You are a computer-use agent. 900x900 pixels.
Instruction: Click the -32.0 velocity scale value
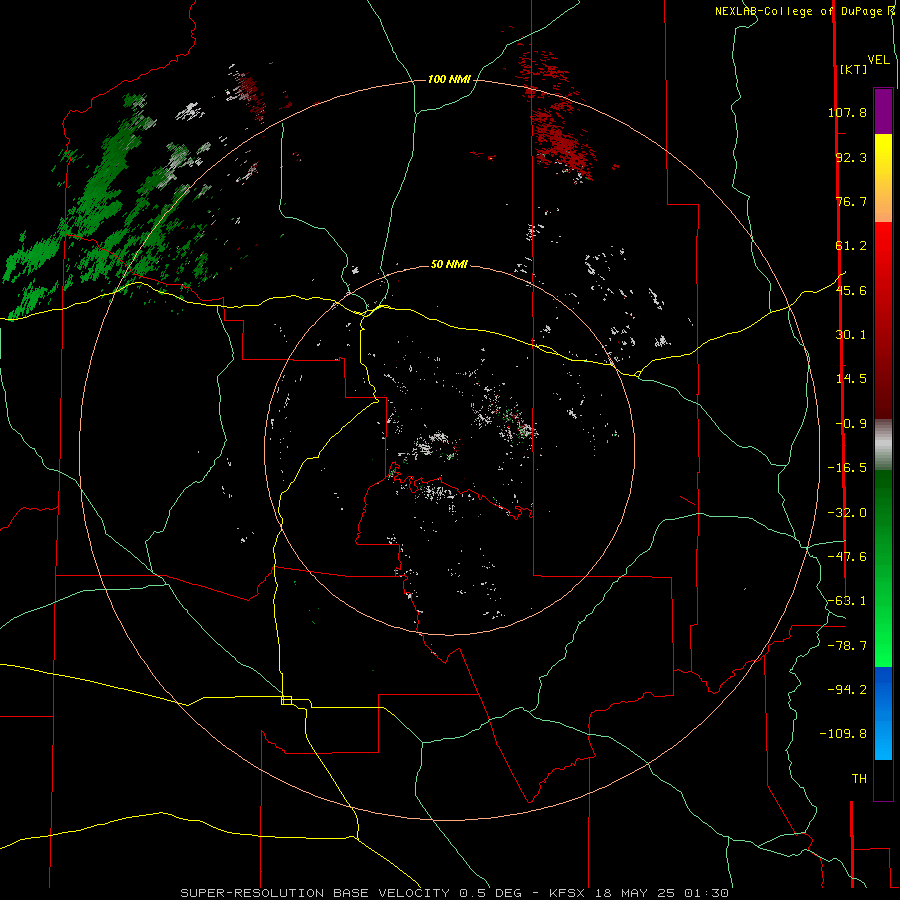[847, 513]
